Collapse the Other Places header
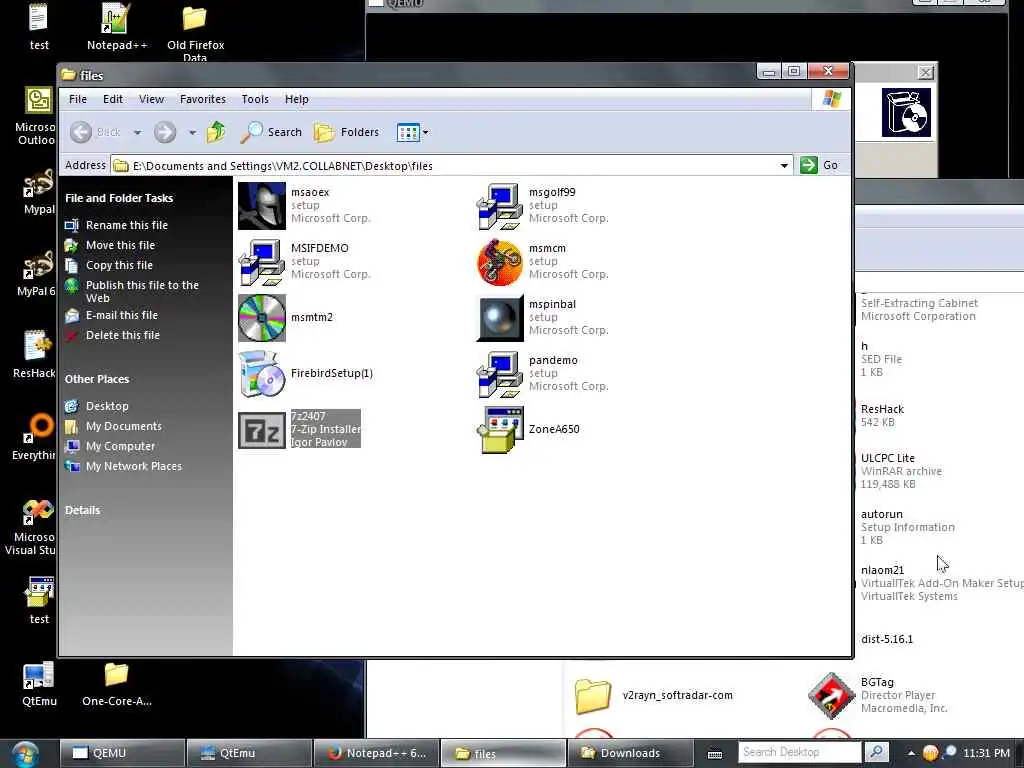 pyautogui.click(x=97, y=379)
